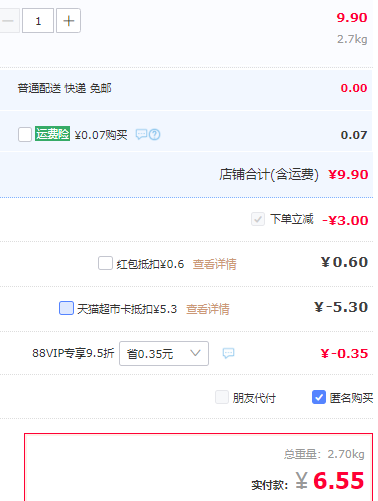Enable the 运费险 shipping insurance checkbox
The height and width of the screenshot is (501, 378).
point(25,134)
